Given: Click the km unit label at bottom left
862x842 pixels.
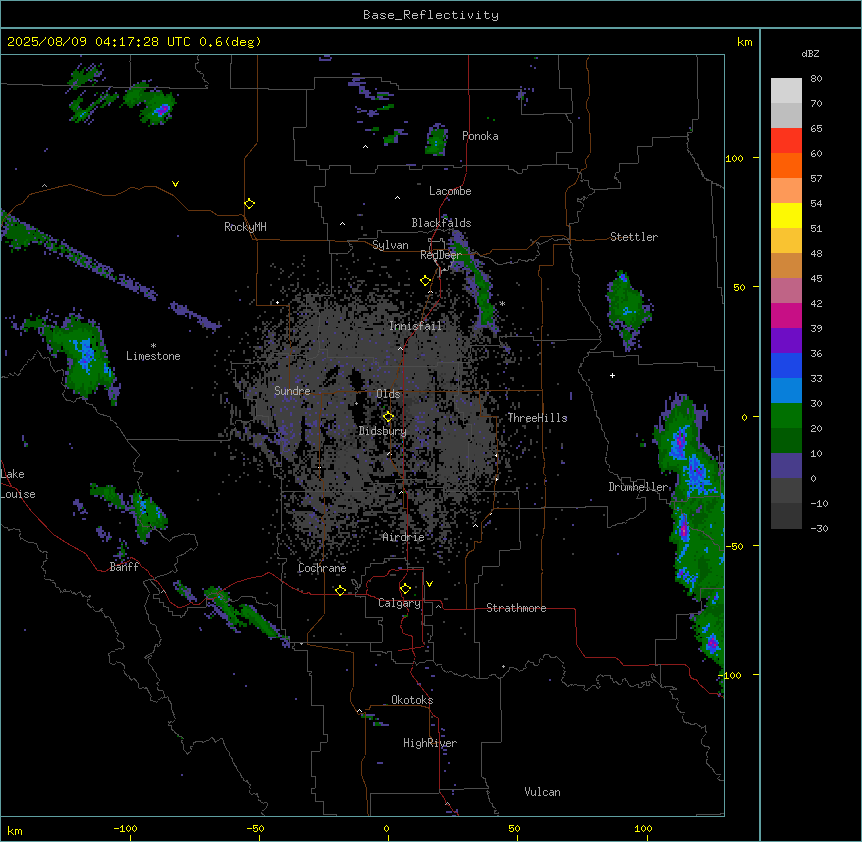Looking at the screenshot, I should pos(15,831).
